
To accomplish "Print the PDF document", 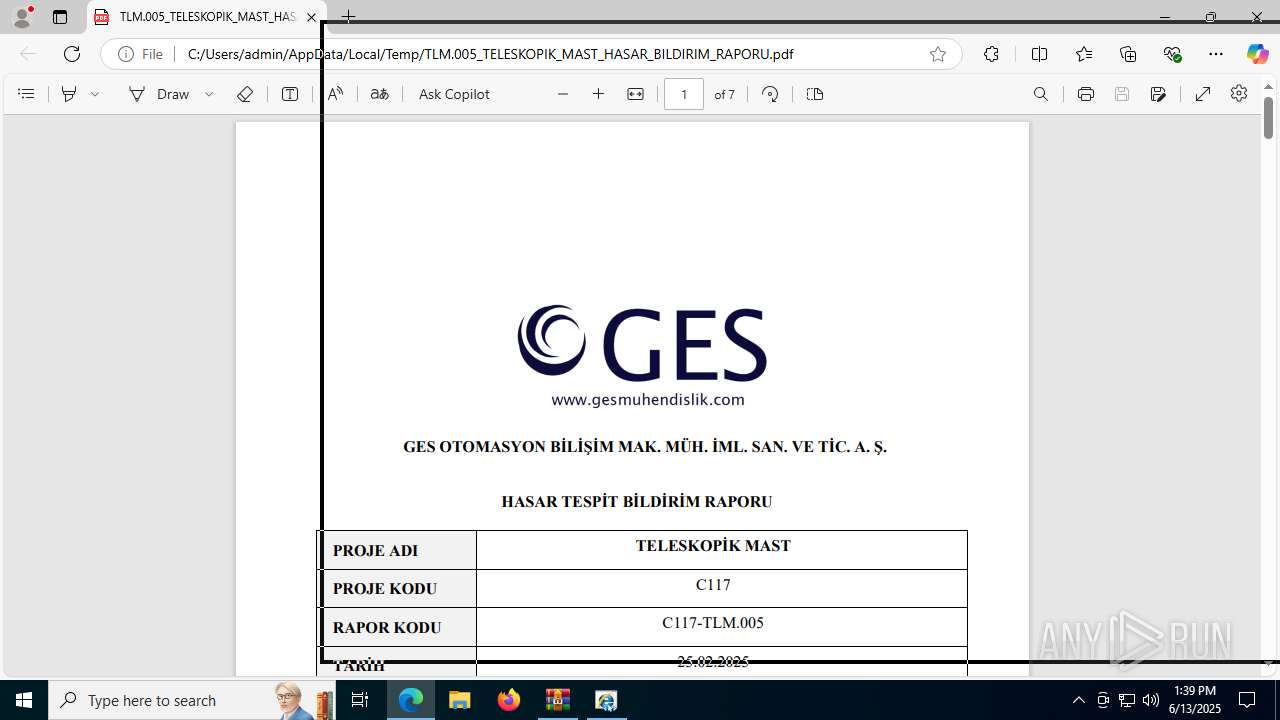I will tap(1086, 94).
